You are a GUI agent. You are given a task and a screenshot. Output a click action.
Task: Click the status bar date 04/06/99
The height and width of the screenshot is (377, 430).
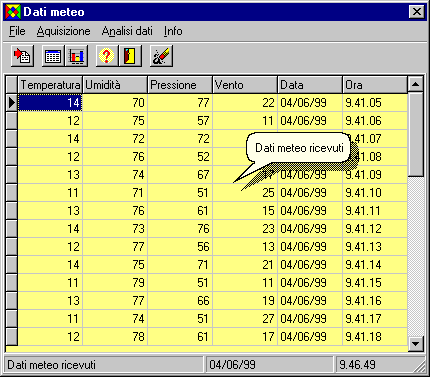tap(270, 364)
